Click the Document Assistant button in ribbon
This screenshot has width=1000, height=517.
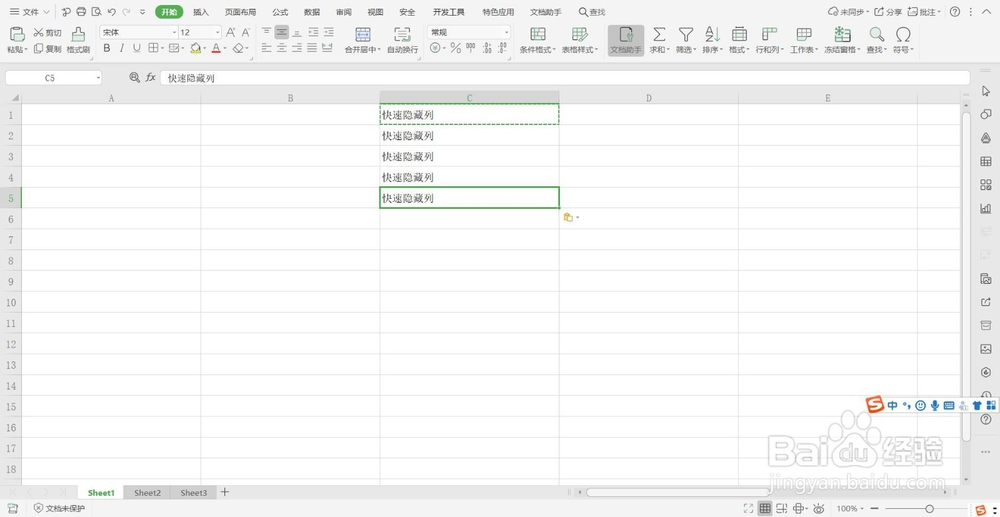tap(626, 40)
